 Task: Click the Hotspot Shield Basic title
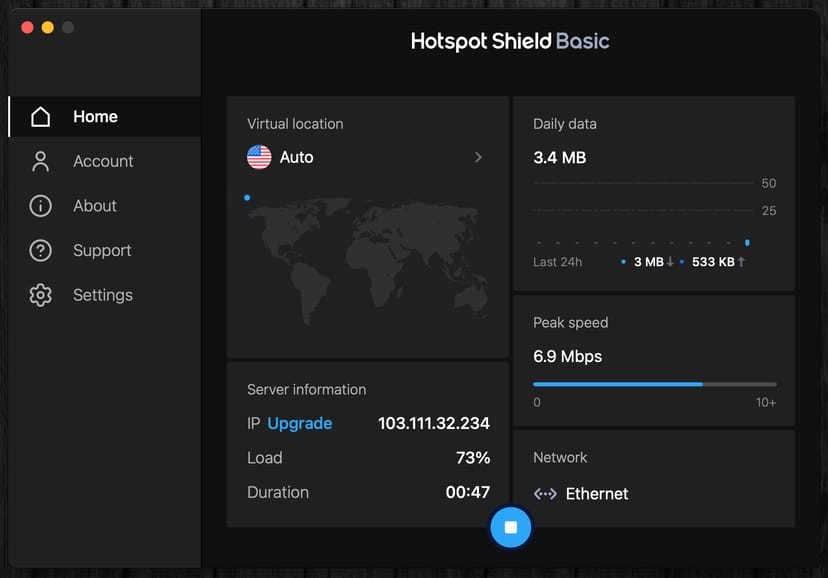[510, 41]
